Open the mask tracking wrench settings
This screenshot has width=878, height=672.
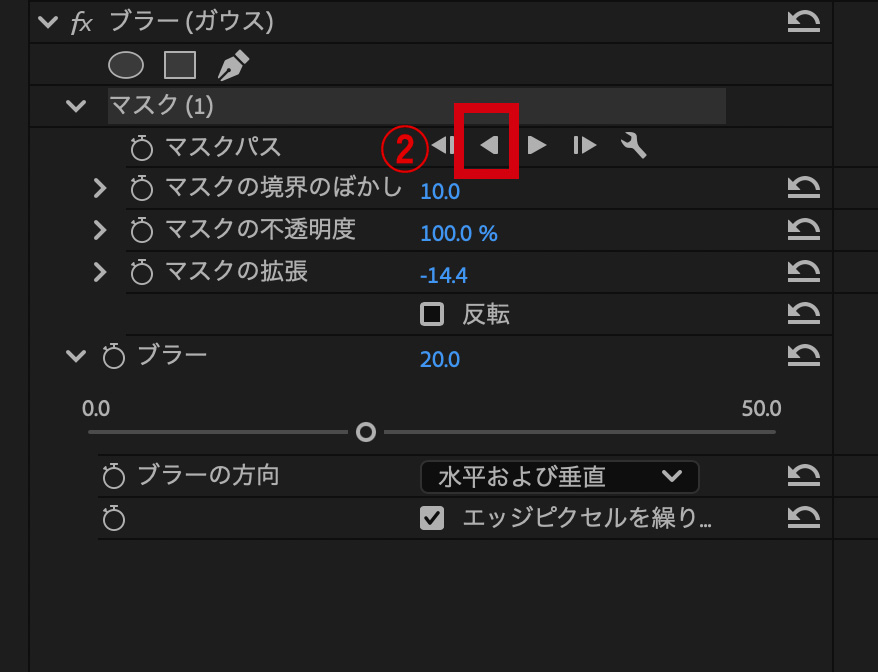(x=633, y=146)
